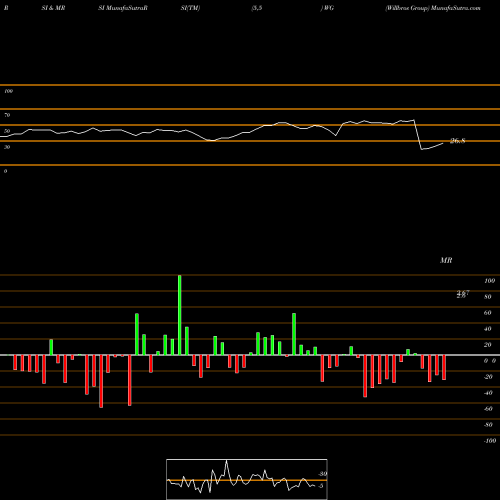This screenshot has width=500, height=500.
Task: Click the '70' level label on RSI axis
Action: coord(7,115)
